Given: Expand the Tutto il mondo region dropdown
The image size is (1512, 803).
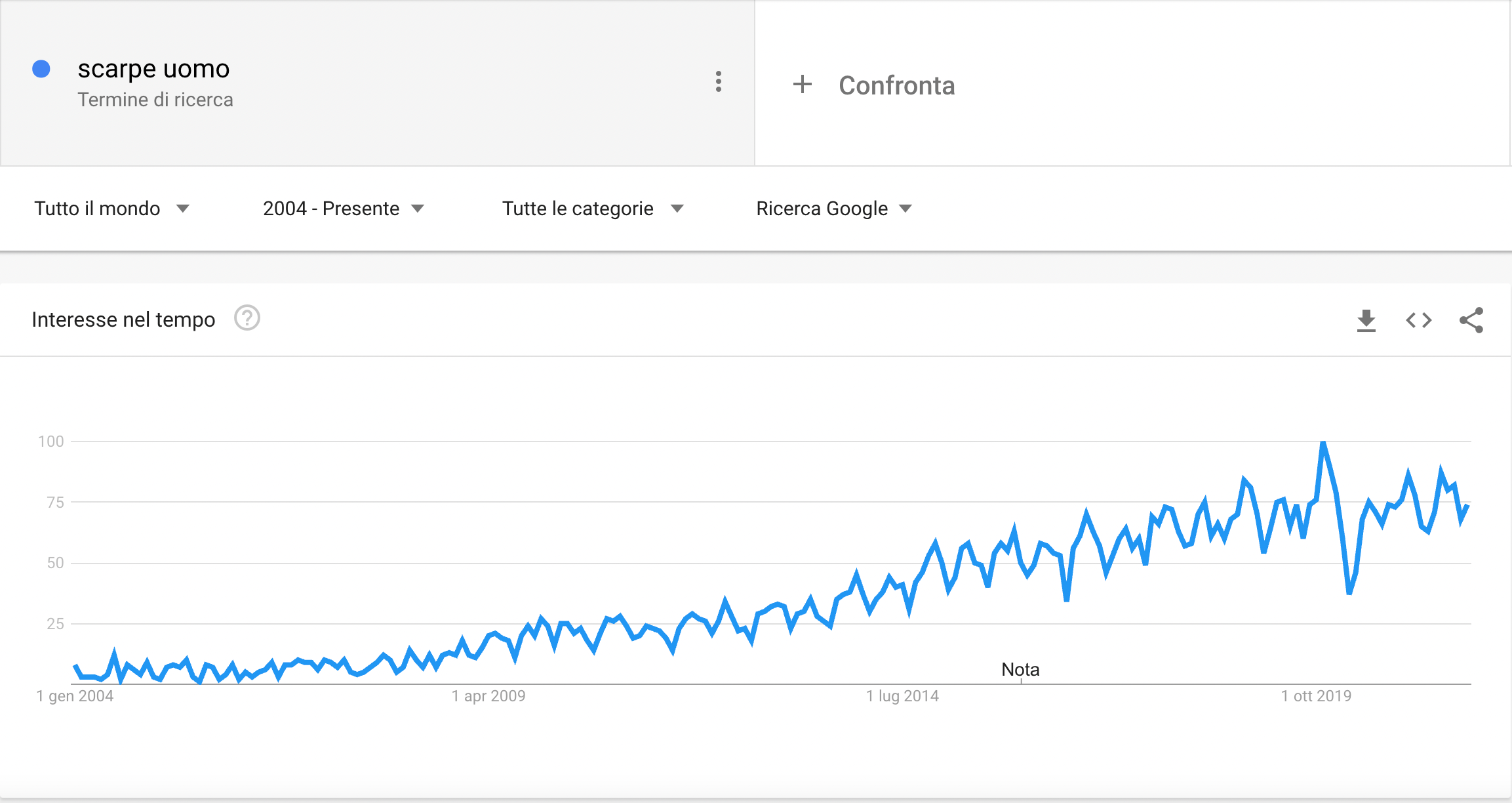Looking at the screenshot, I should pyautogui.click(x=111, y=209).
